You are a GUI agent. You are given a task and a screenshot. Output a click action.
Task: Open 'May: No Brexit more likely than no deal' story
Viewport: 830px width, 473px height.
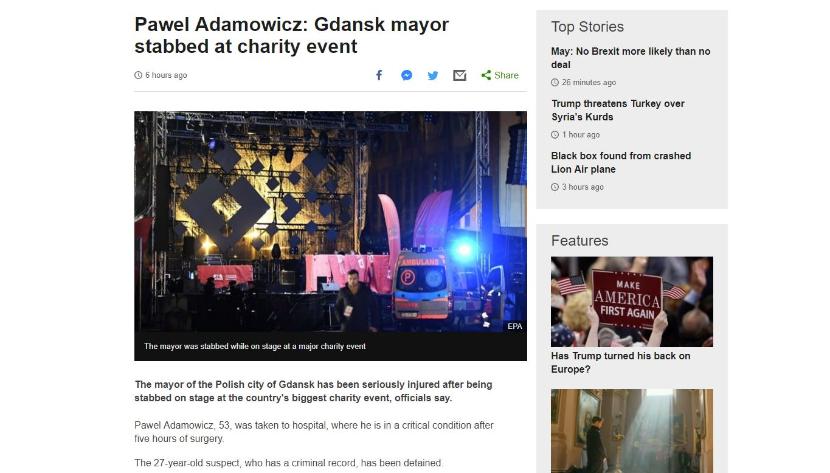[630, 58]
